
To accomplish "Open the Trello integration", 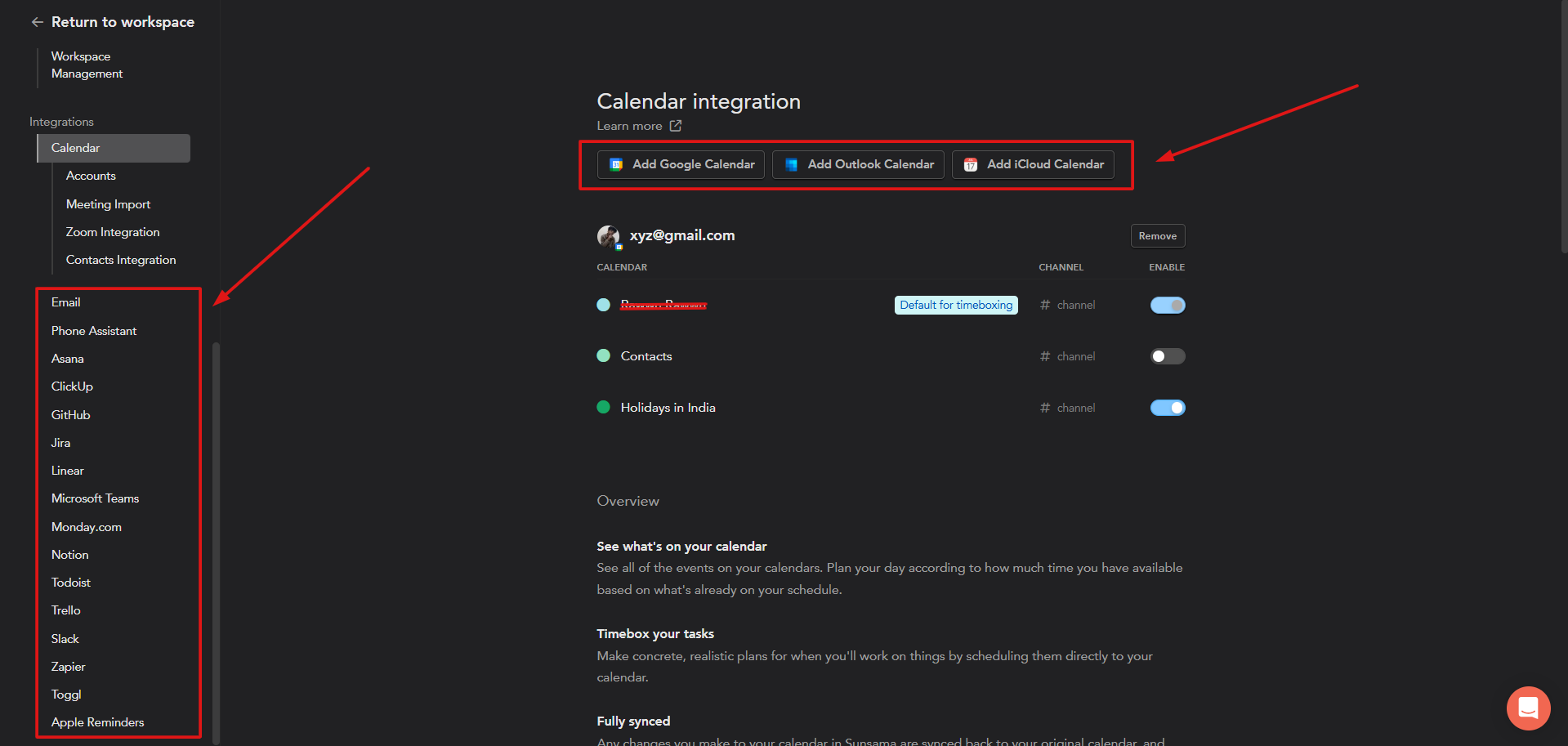I will pyautogui.click(x=65, y=610).
